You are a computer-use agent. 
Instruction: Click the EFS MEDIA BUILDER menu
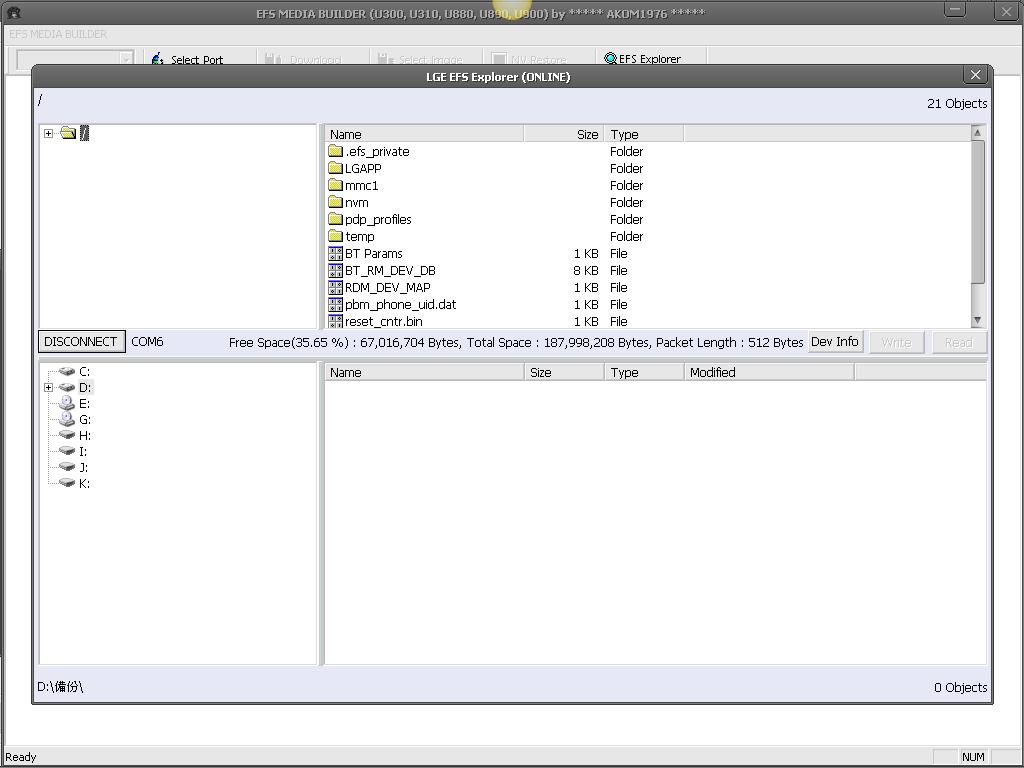click(58, 34)
